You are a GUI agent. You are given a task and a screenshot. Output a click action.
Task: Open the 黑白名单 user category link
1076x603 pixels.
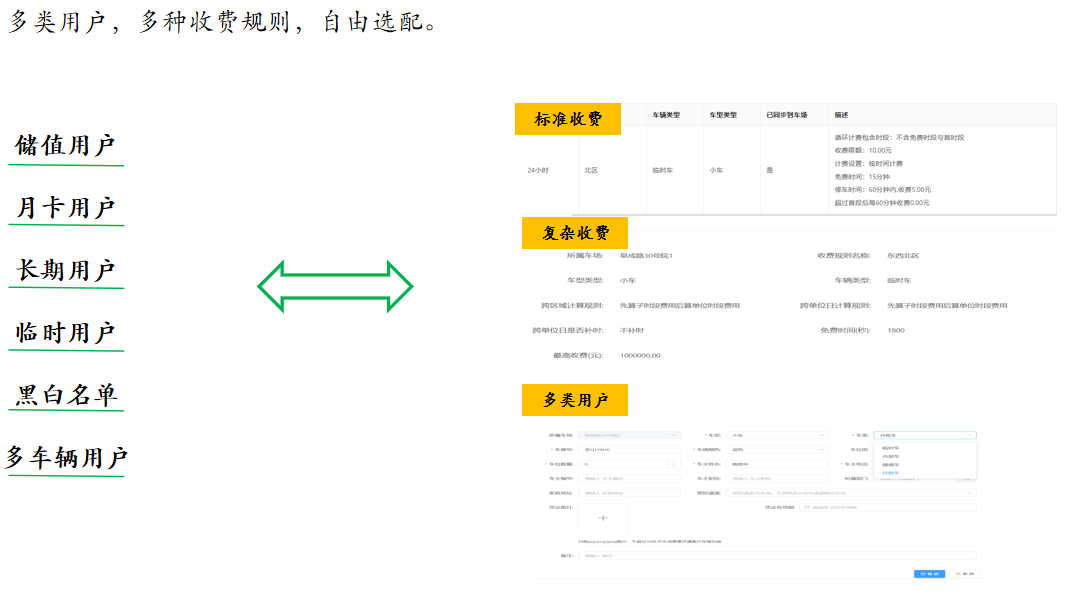pyautogui.click(x=66, y=397)
